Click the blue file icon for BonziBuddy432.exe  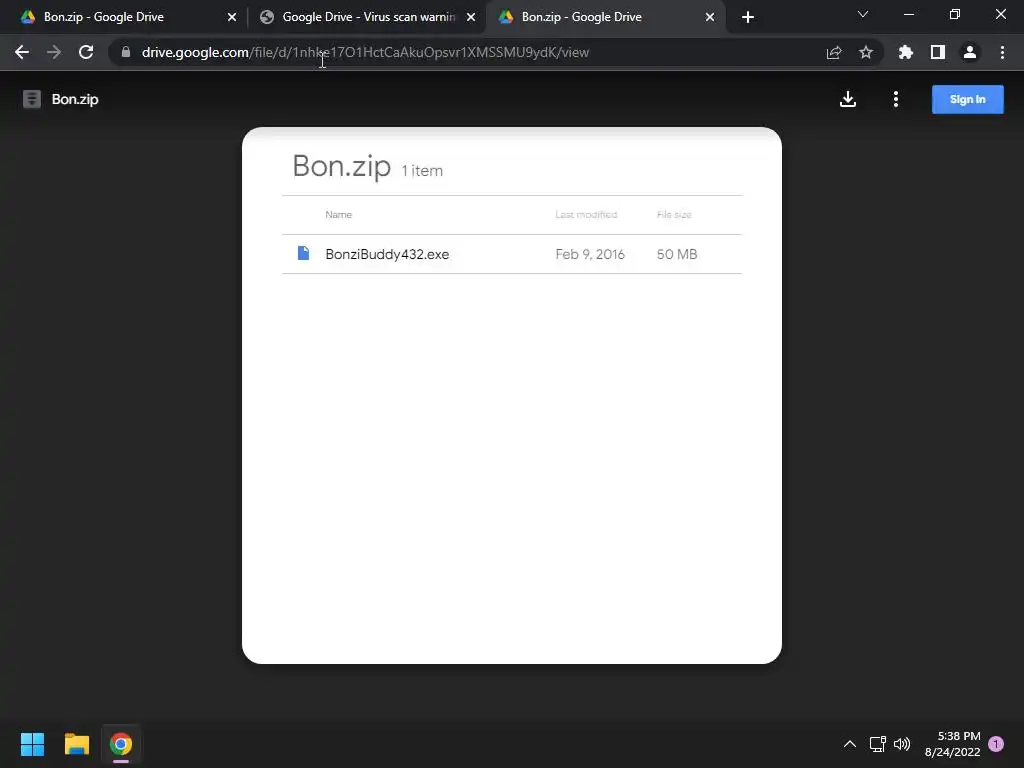[303, 253]
